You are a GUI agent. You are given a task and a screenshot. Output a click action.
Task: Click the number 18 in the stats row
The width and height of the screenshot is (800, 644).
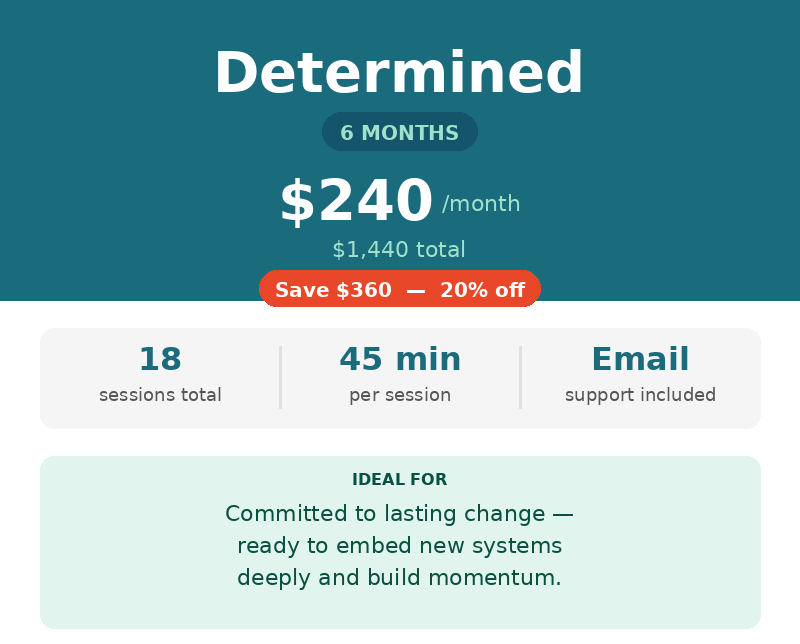pos(160,359)
